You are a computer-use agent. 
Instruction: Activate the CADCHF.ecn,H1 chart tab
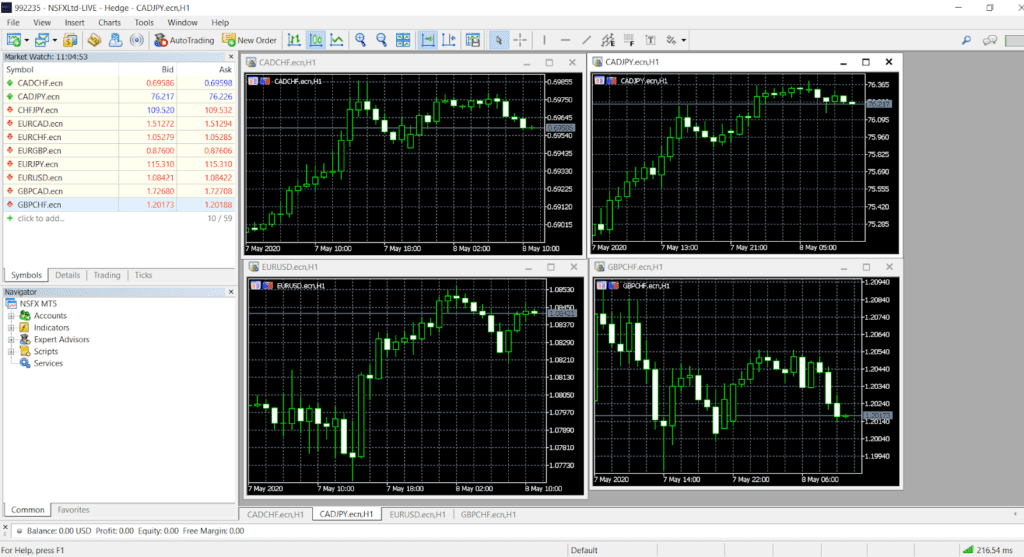(276, 515)
